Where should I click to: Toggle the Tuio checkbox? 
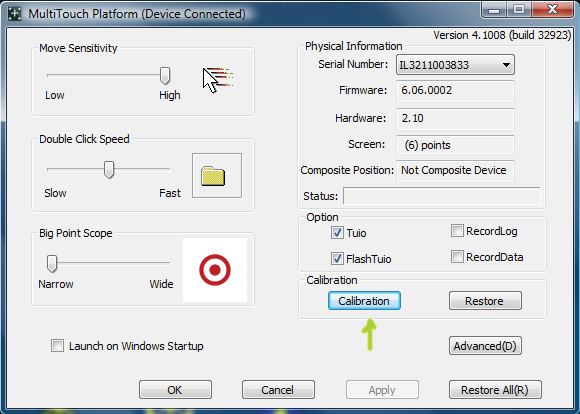tap(337, 233)
